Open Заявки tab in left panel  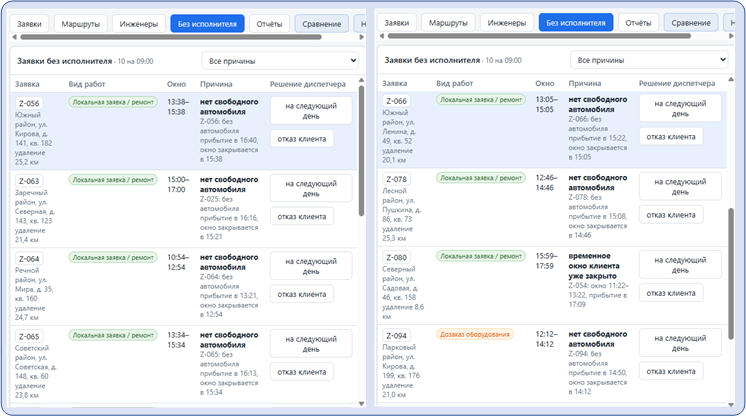click(29, 24)
